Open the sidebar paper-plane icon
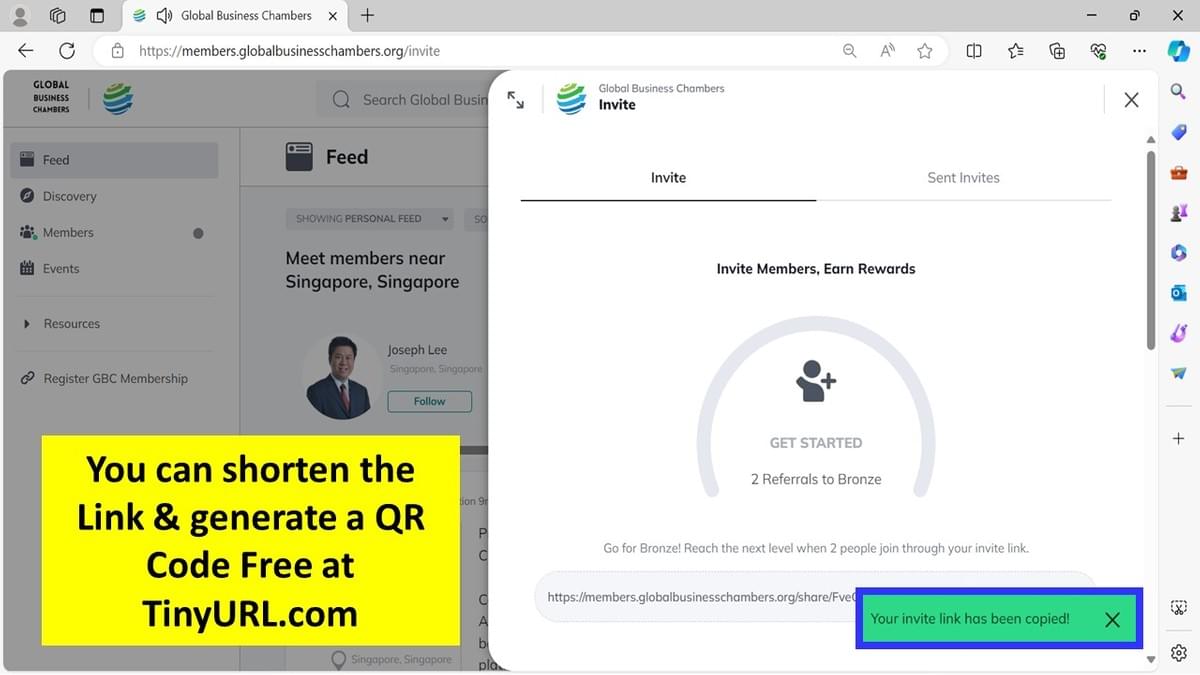Screen dimensions: 1200x675 [1178, 373]
